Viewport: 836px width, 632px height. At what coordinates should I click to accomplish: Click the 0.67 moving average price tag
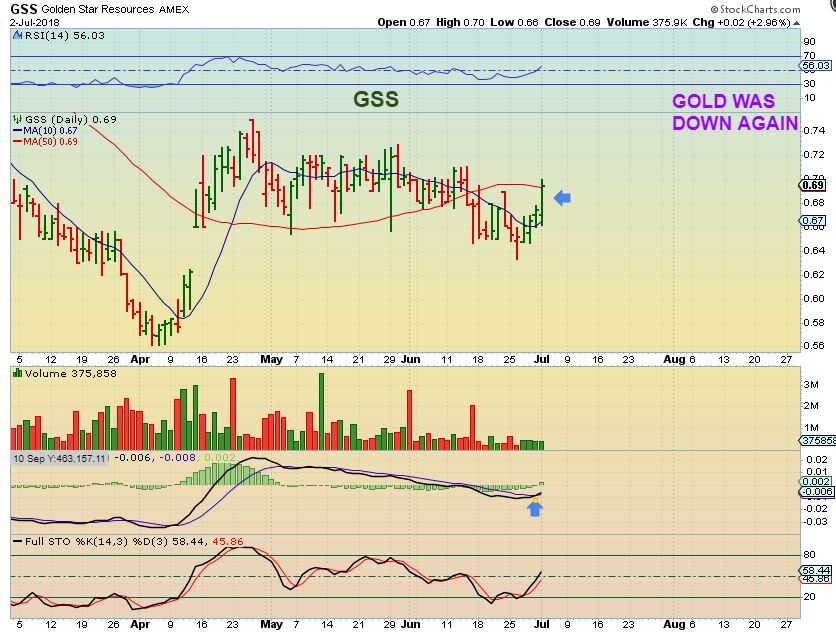814,220
